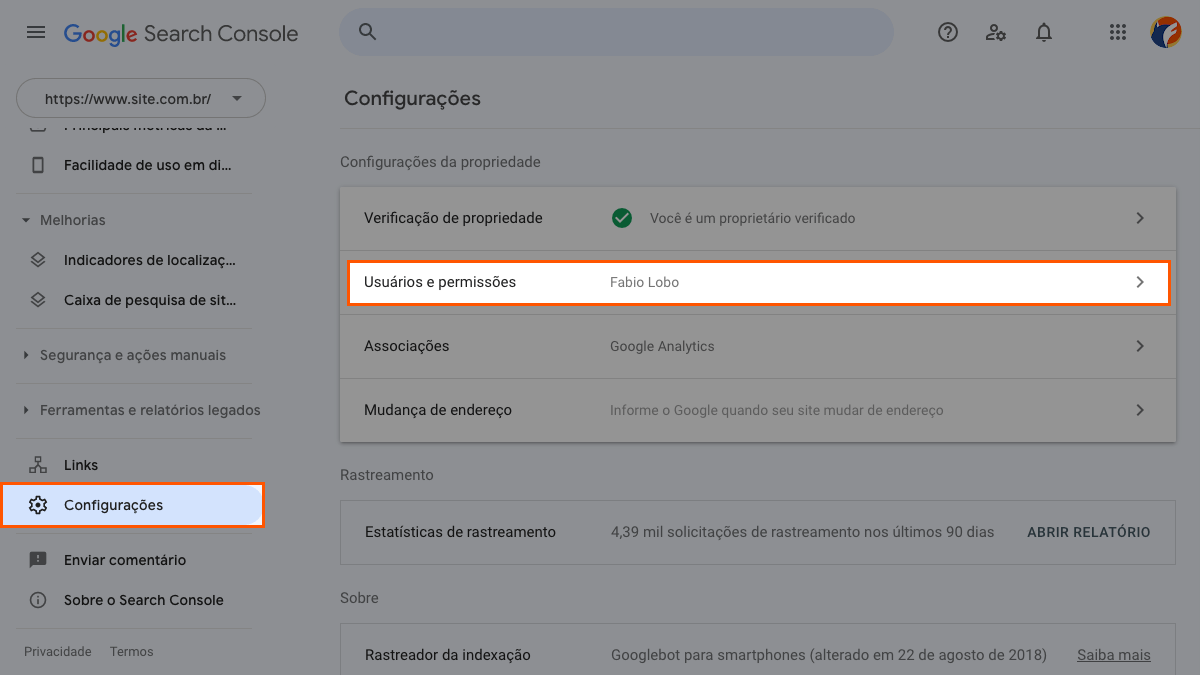Open Indicadores de localização report
Viewport: 1200px width, 675px height.
tap(134, 260)
